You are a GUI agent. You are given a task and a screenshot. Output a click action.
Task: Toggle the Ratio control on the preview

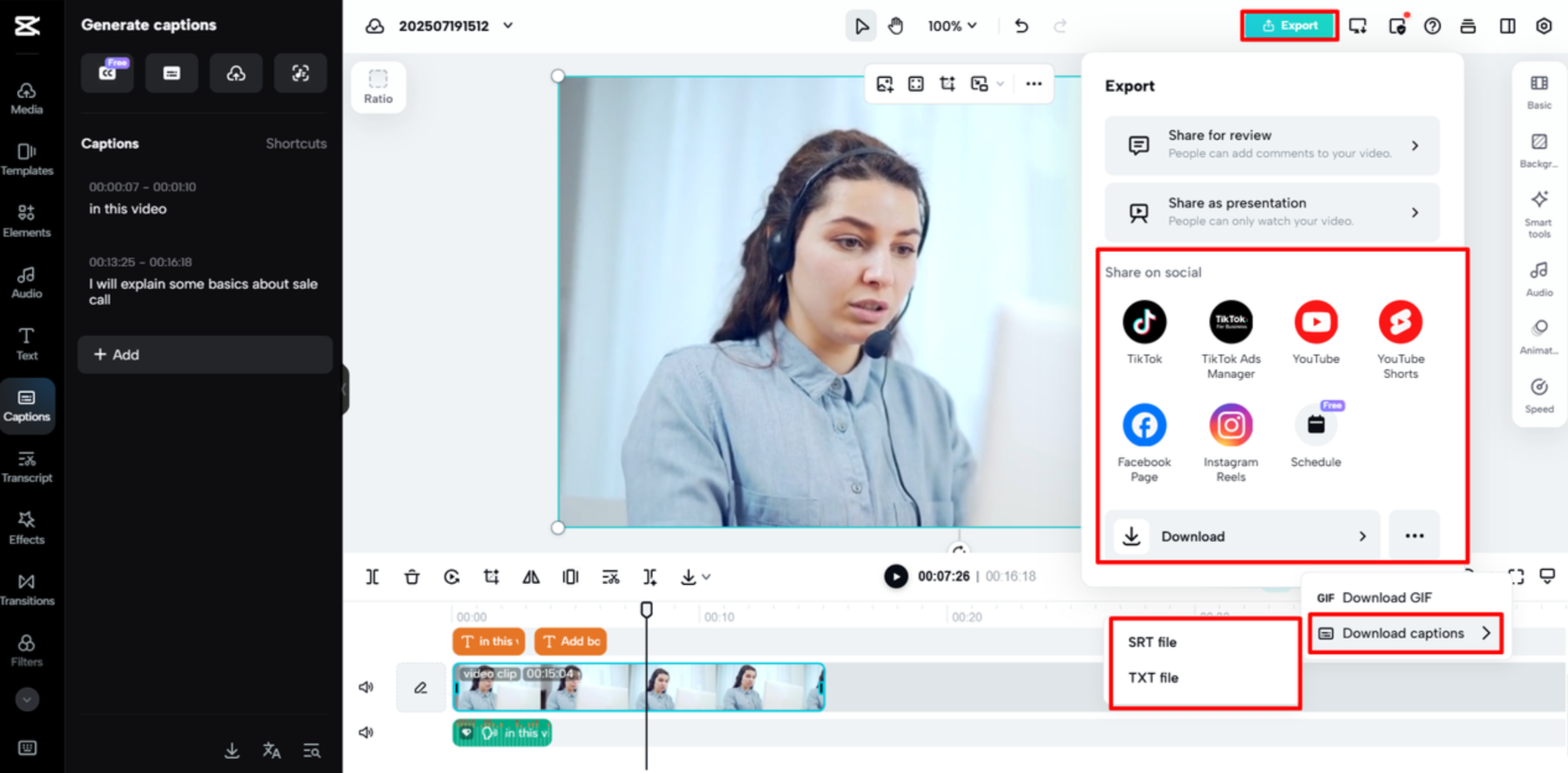[x=378, y=86]
